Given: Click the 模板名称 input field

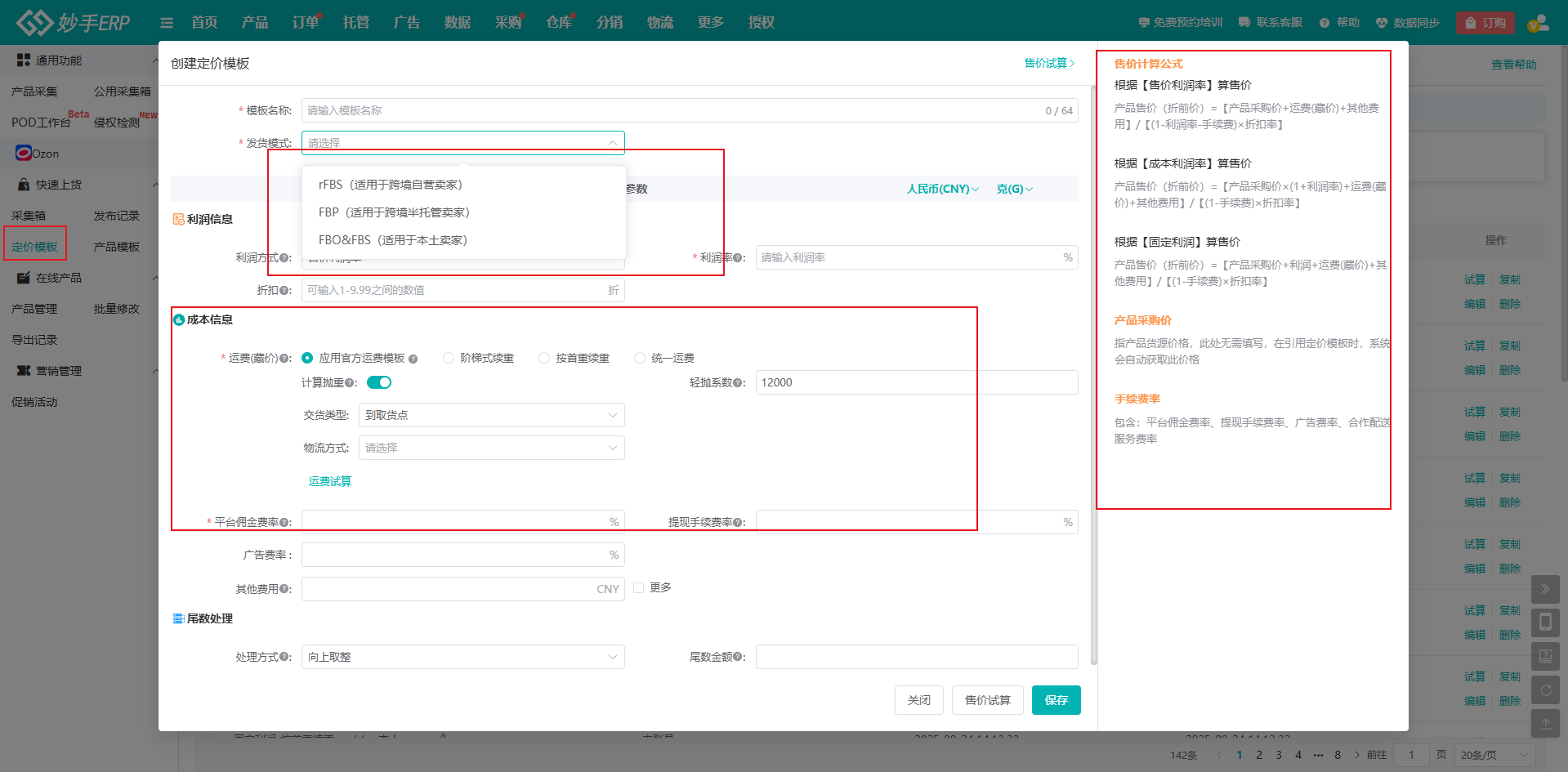Looking at the screenshot, I should tap(670, 110).
